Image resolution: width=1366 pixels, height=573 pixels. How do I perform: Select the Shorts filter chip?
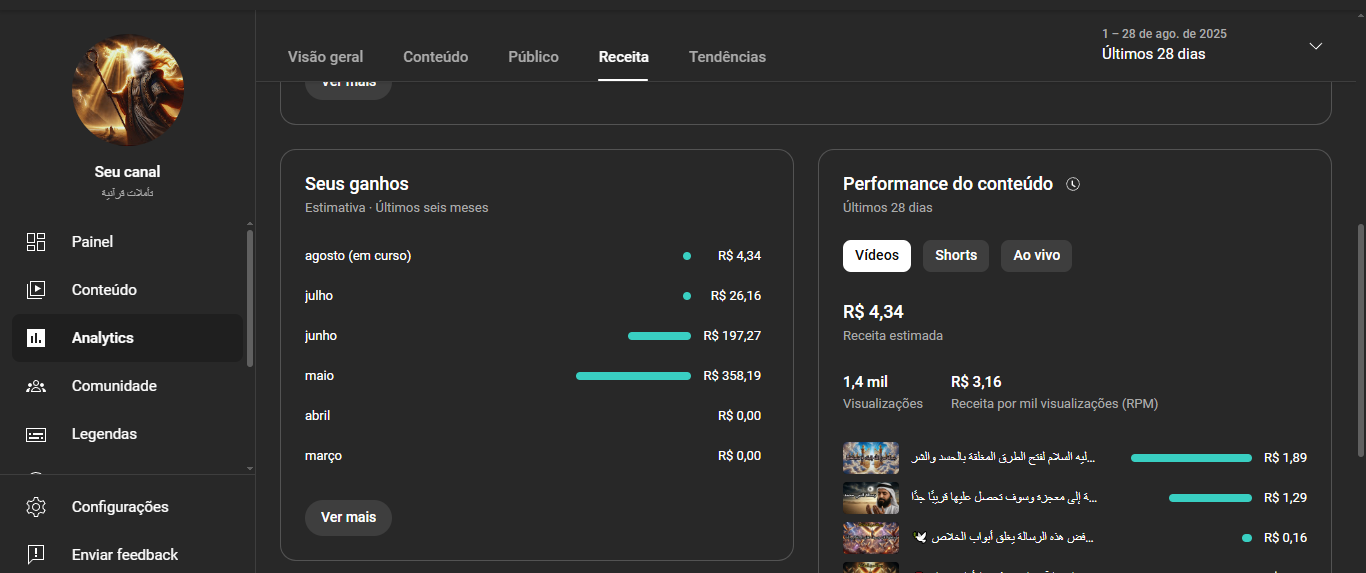[956, 255]
